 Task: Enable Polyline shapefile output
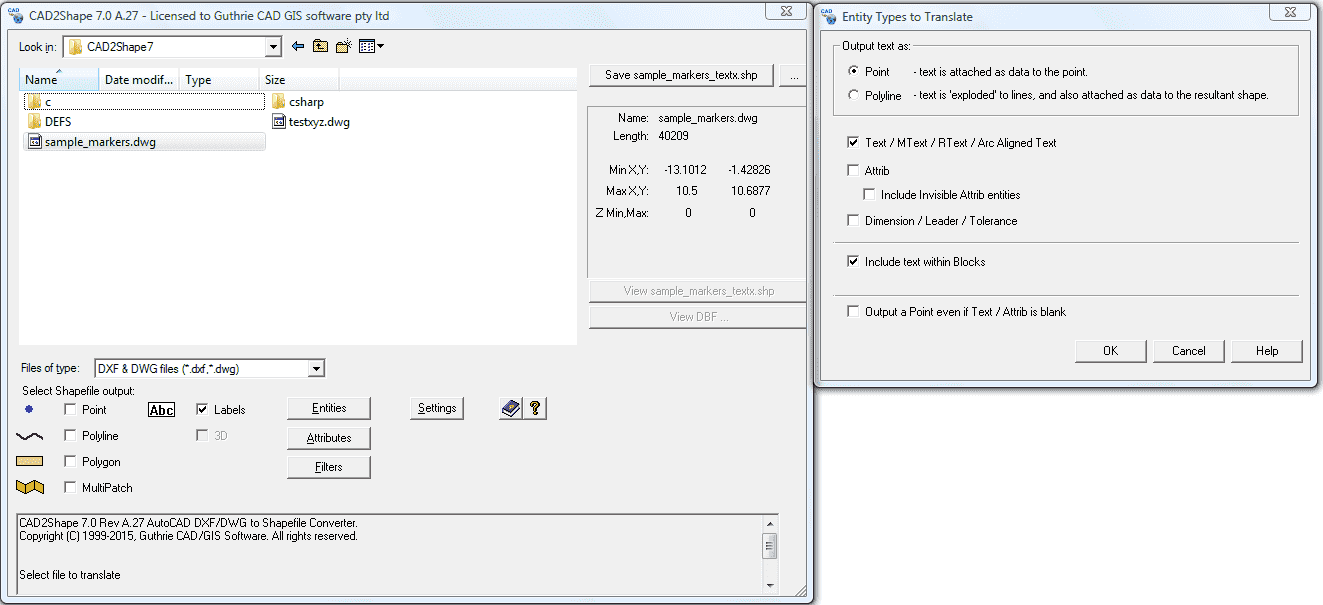click(x=70, y=436)
